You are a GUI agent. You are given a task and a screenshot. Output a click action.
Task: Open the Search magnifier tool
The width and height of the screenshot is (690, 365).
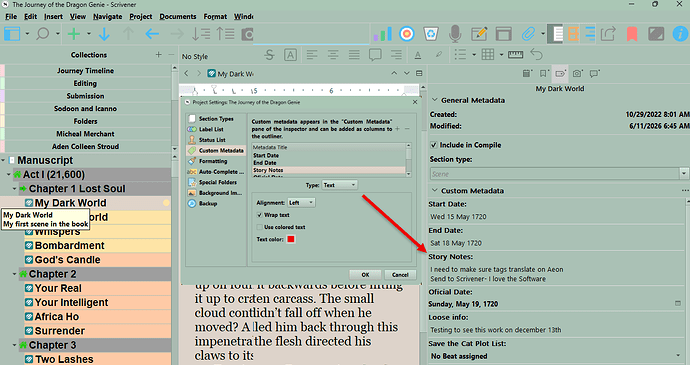coord(43,33)
